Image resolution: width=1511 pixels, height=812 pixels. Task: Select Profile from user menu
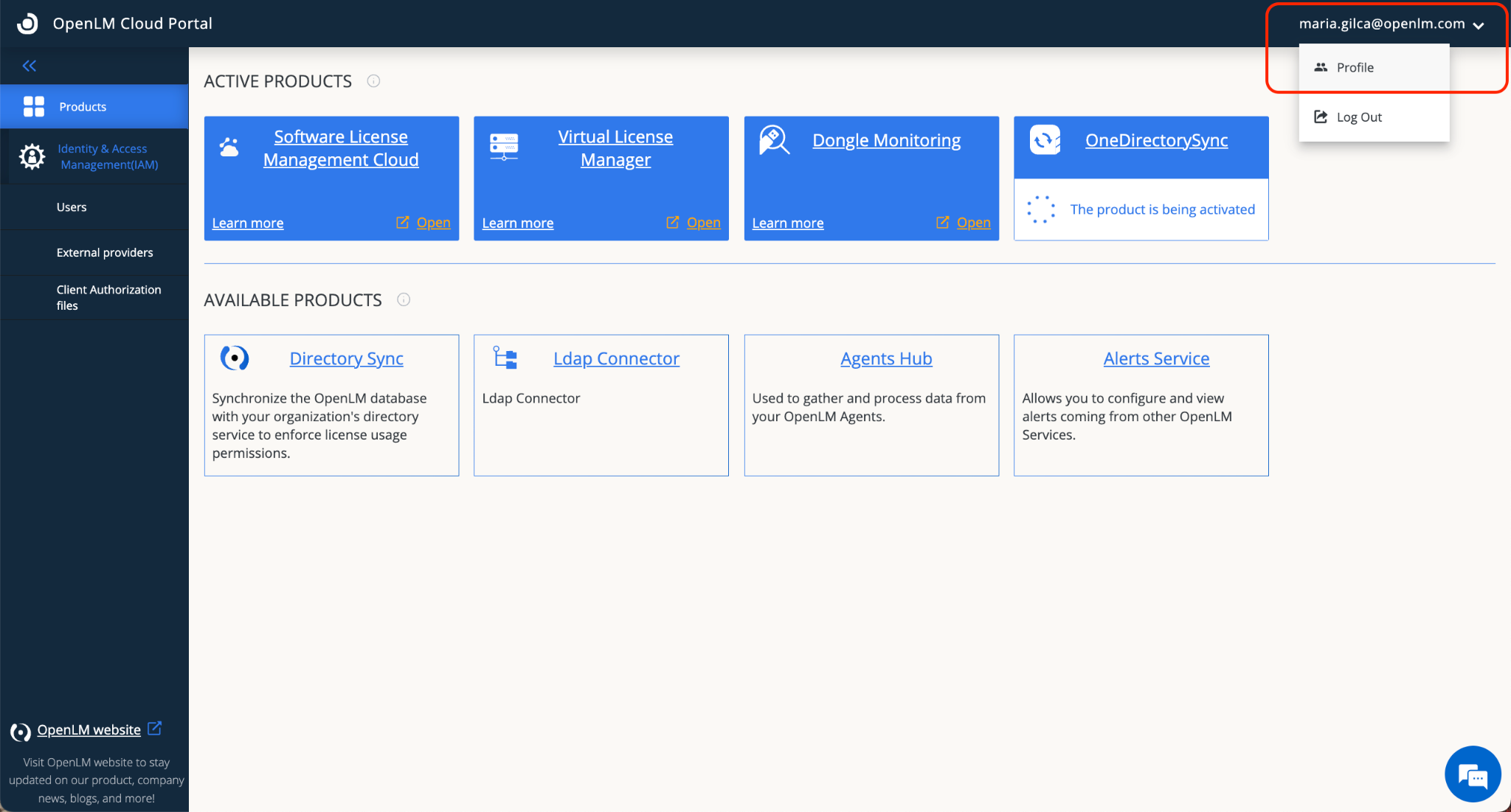pos(1355,68)
